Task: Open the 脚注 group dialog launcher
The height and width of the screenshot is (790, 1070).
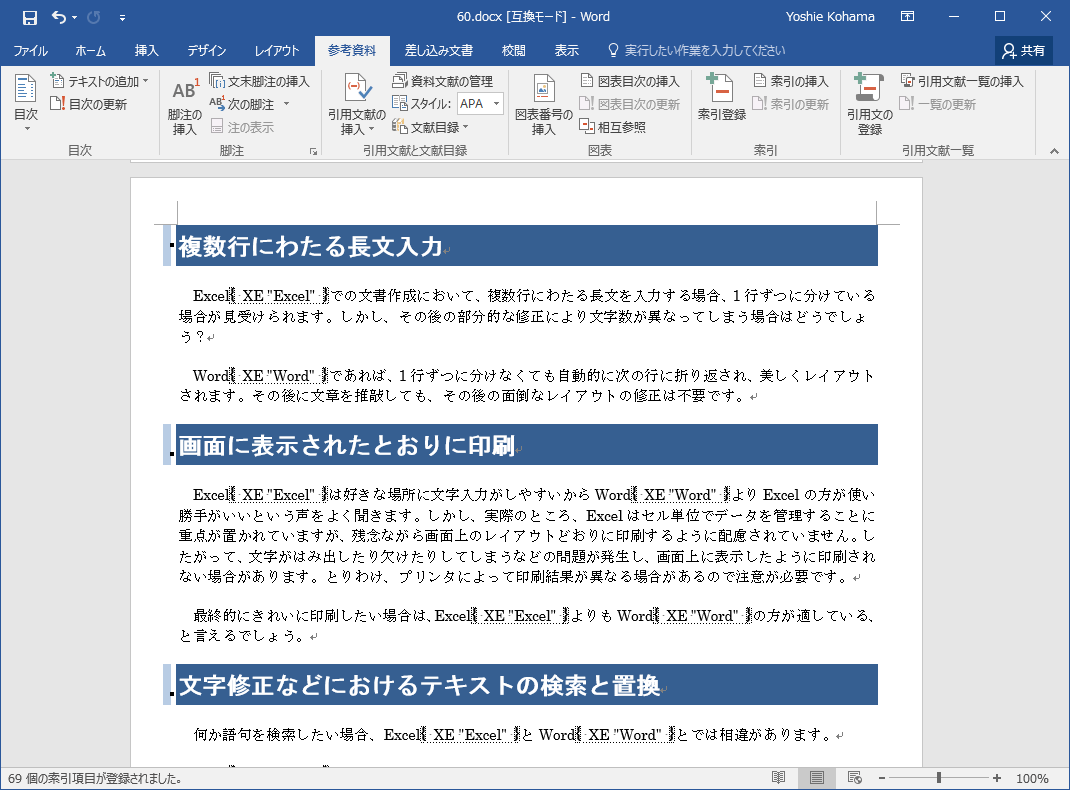Action: click(x=313, y=151)
